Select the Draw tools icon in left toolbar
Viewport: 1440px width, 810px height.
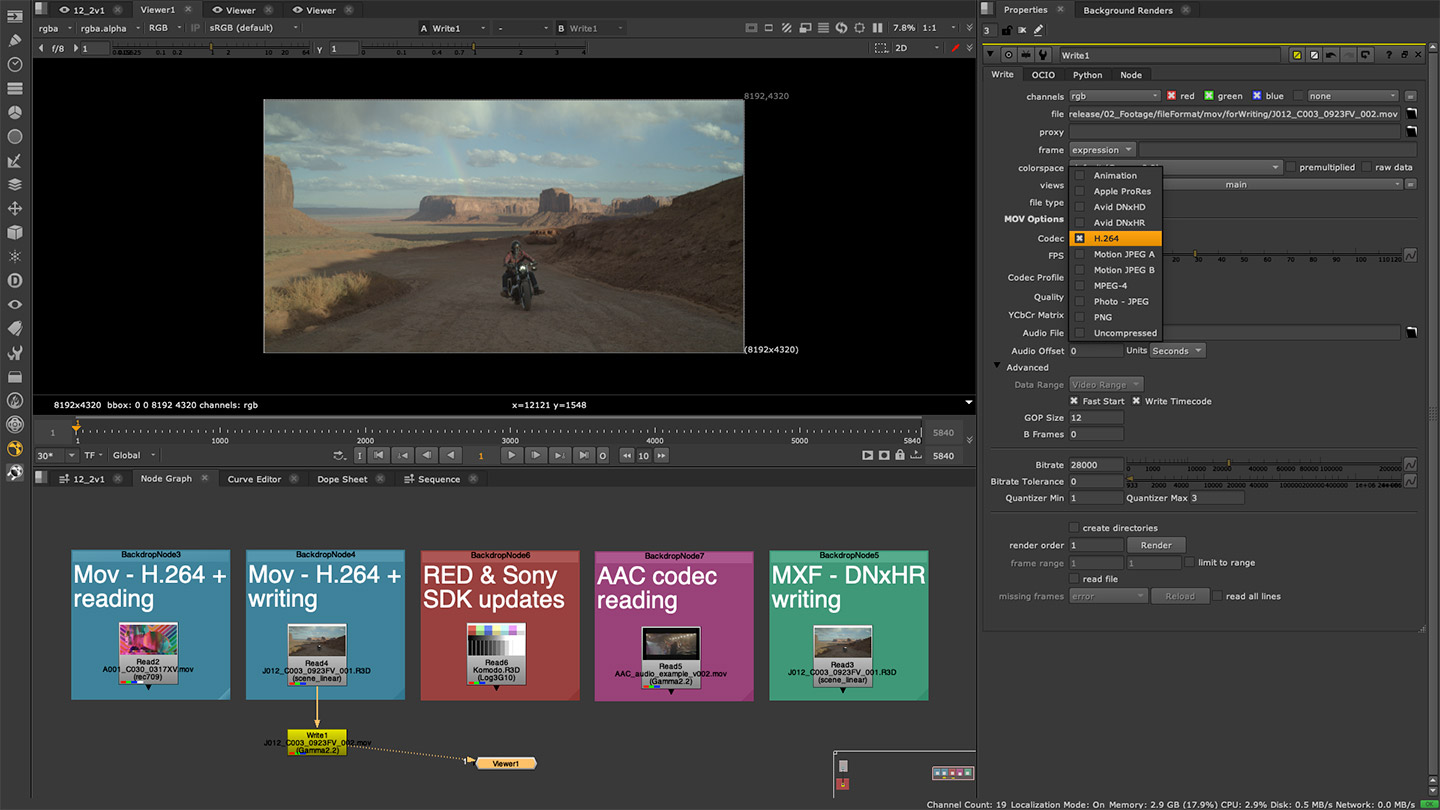point(14,41)
